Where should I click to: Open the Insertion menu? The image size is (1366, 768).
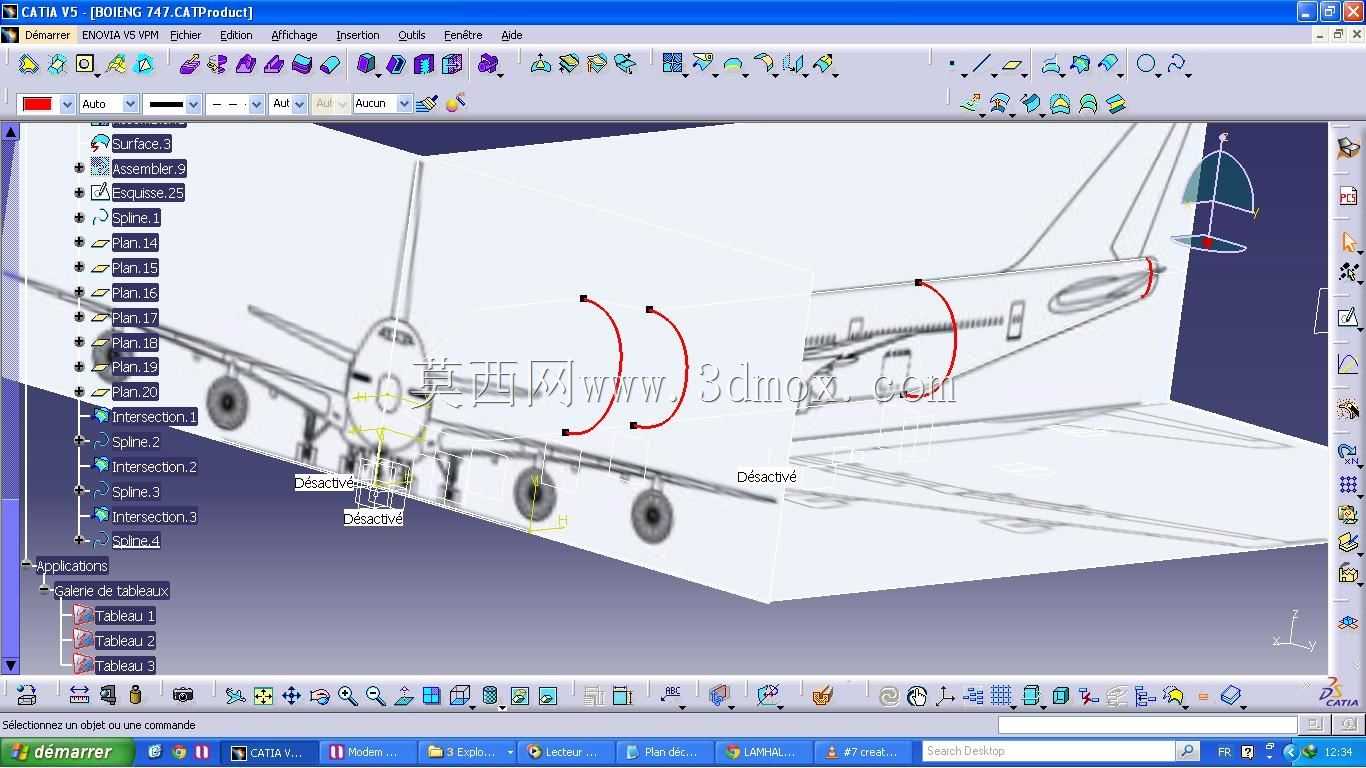point(357,35)
